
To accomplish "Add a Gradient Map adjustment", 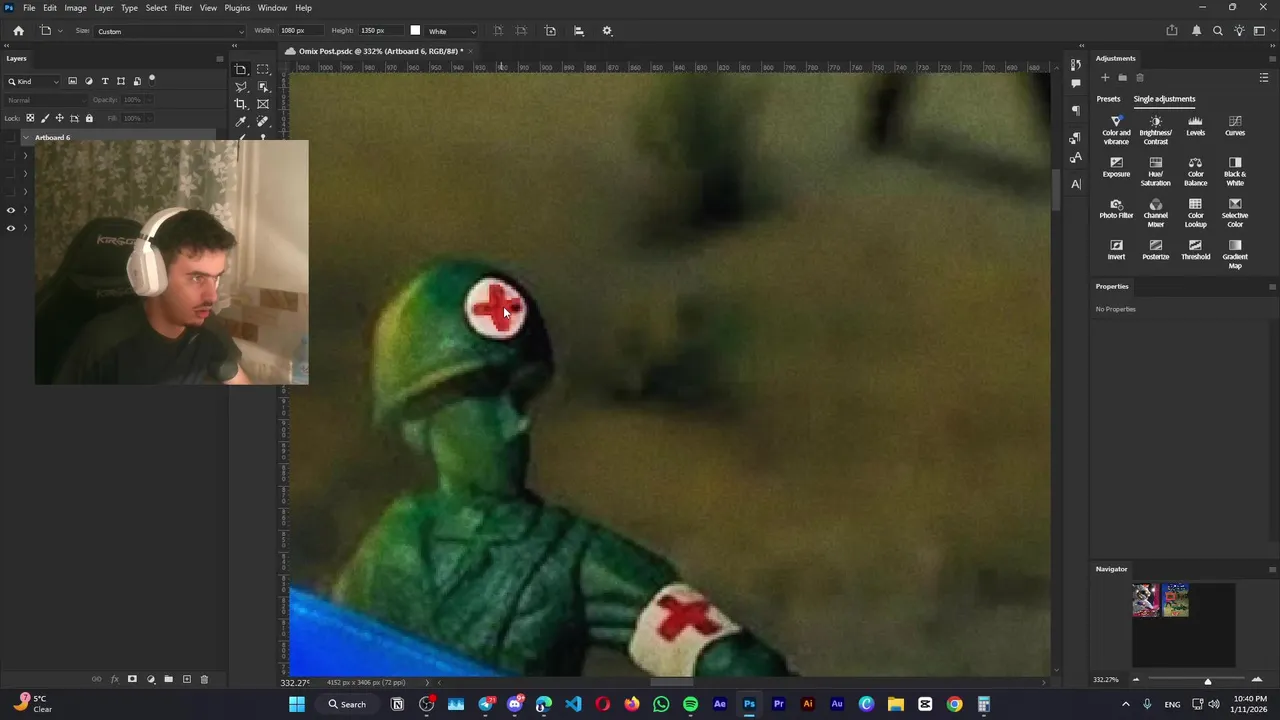I will pos(1235,253).
